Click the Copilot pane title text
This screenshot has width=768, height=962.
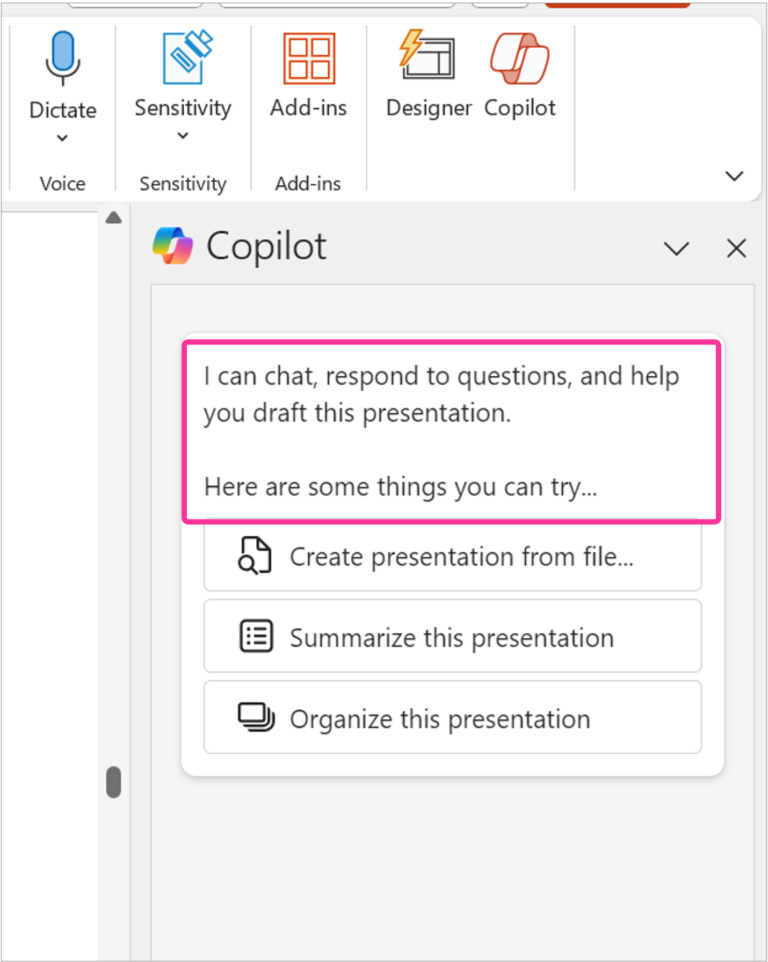tap(266, 246)
